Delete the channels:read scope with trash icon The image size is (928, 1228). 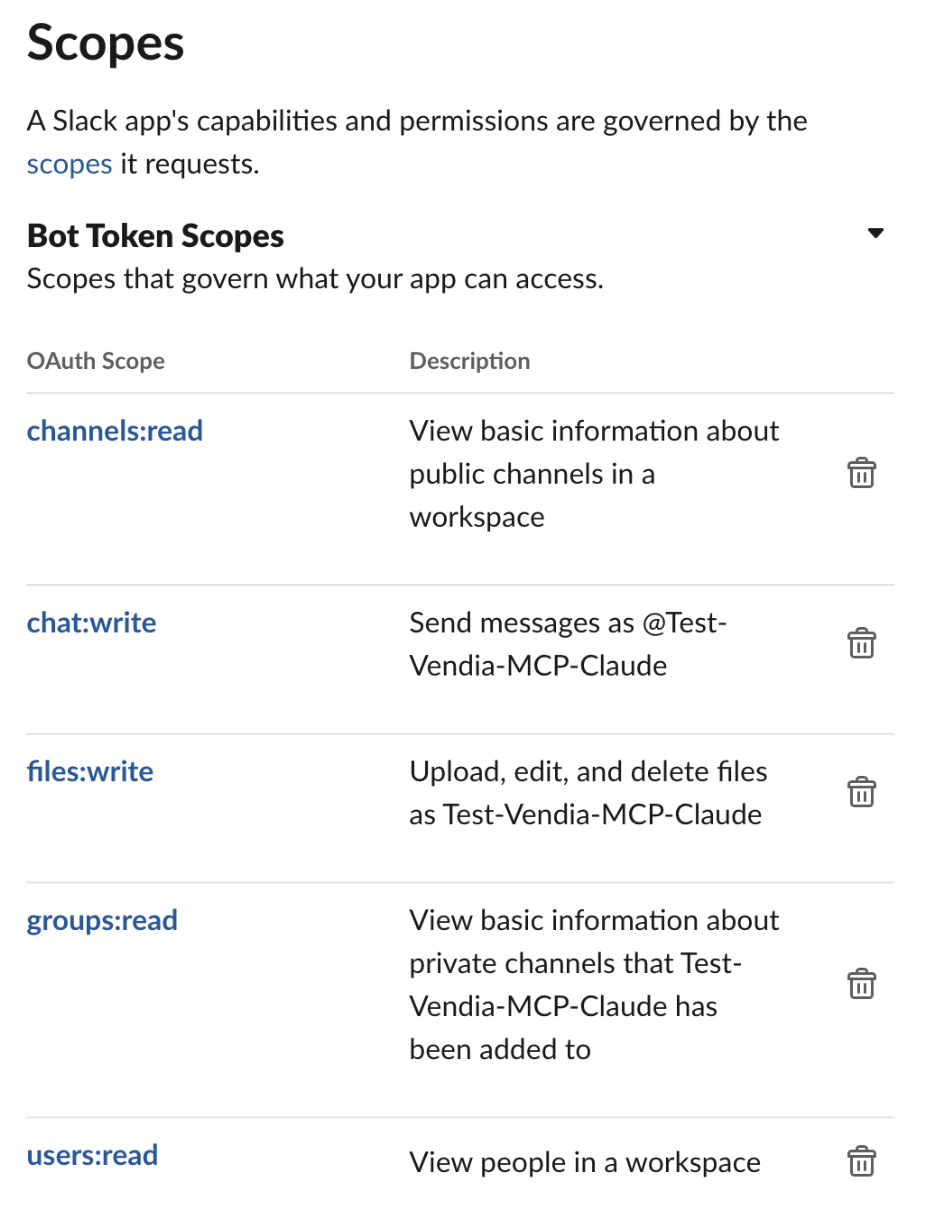861,473
